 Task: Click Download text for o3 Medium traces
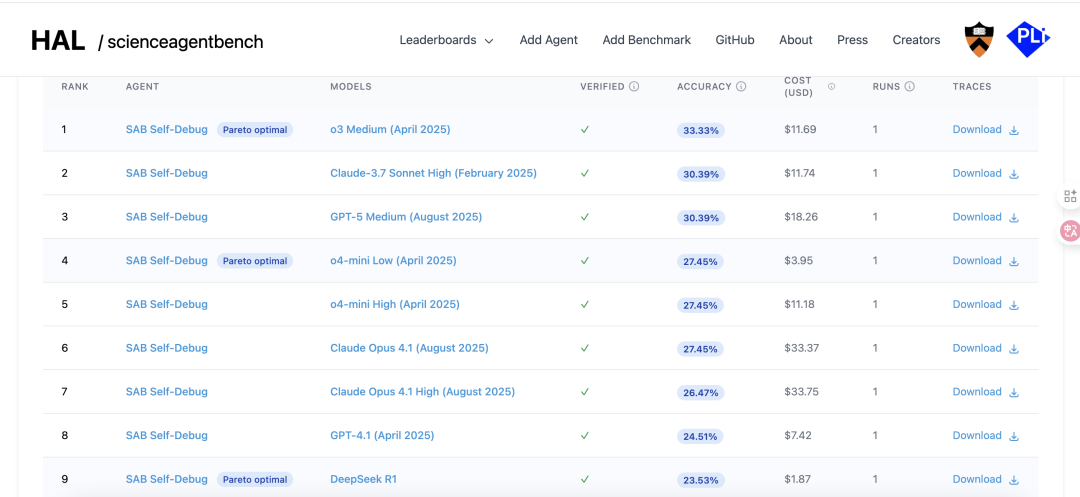977,129
